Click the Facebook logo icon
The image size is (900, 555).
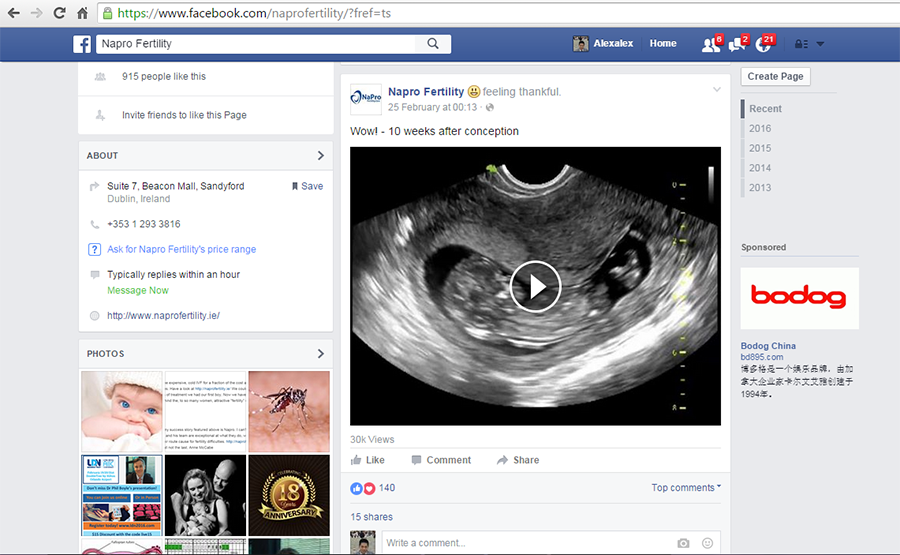pyautogui.click(x=82, y=44)
